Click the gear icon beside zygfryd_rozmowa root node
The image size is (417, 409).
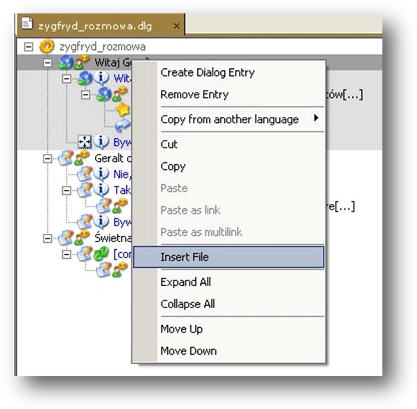pos(47,46)
